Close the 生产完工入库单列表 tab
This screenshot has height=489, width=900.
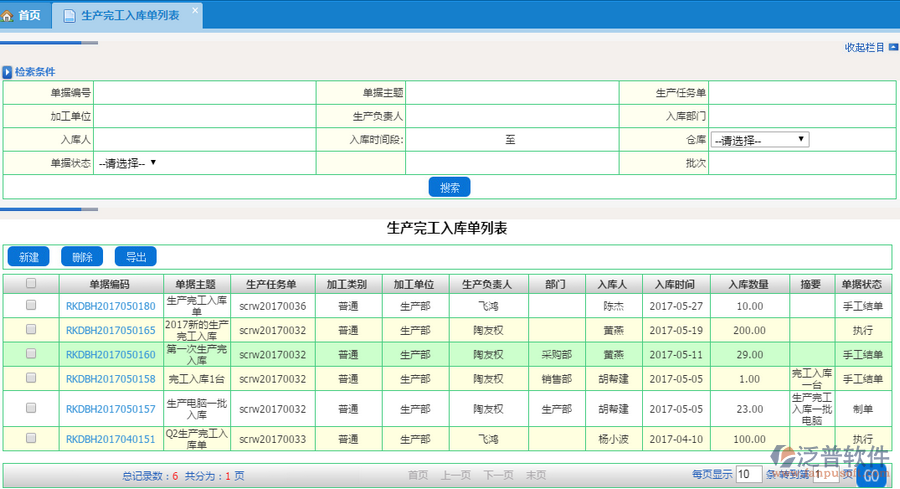195,10
